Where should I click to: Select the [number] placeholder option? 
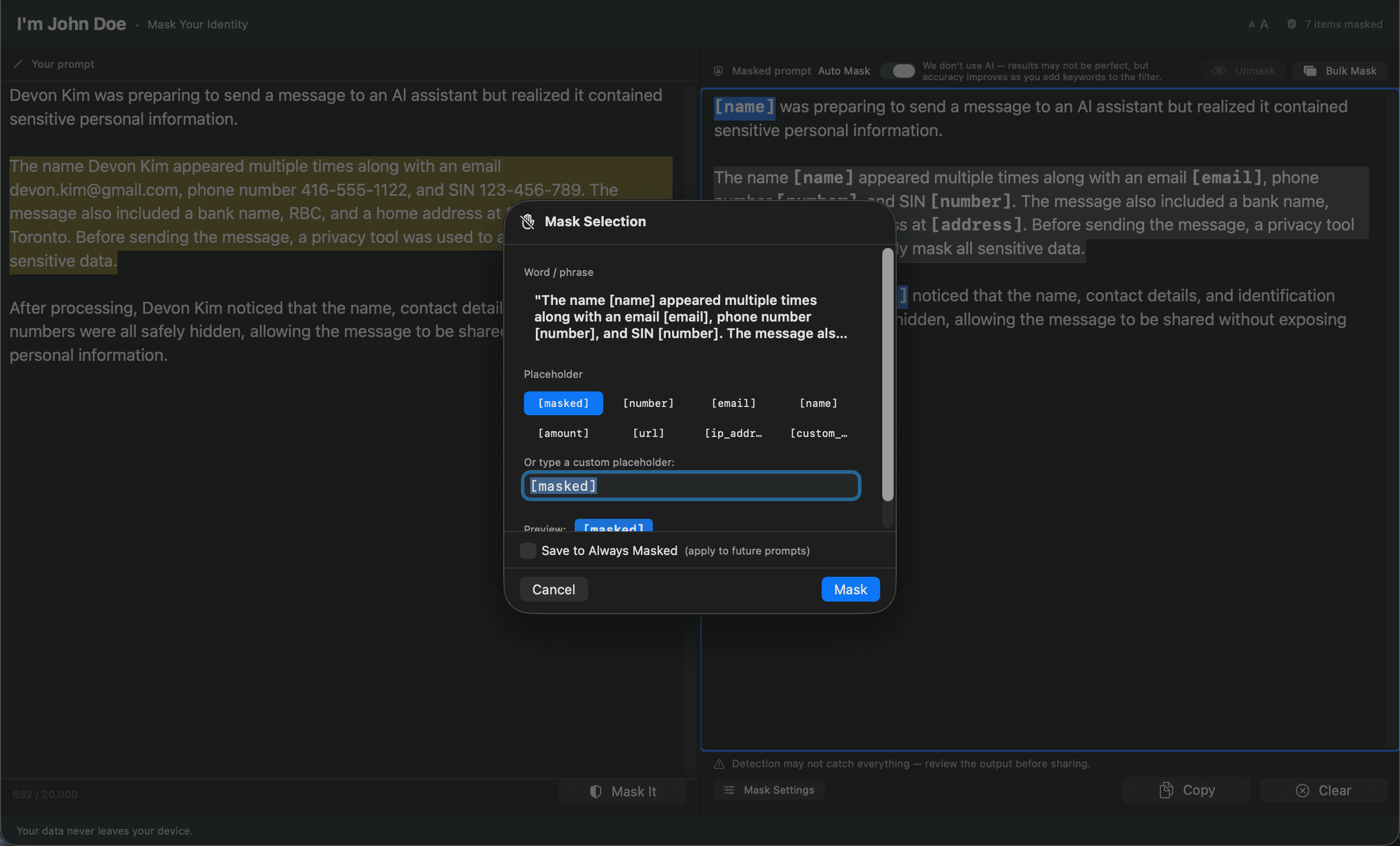(x=648, y=403)
